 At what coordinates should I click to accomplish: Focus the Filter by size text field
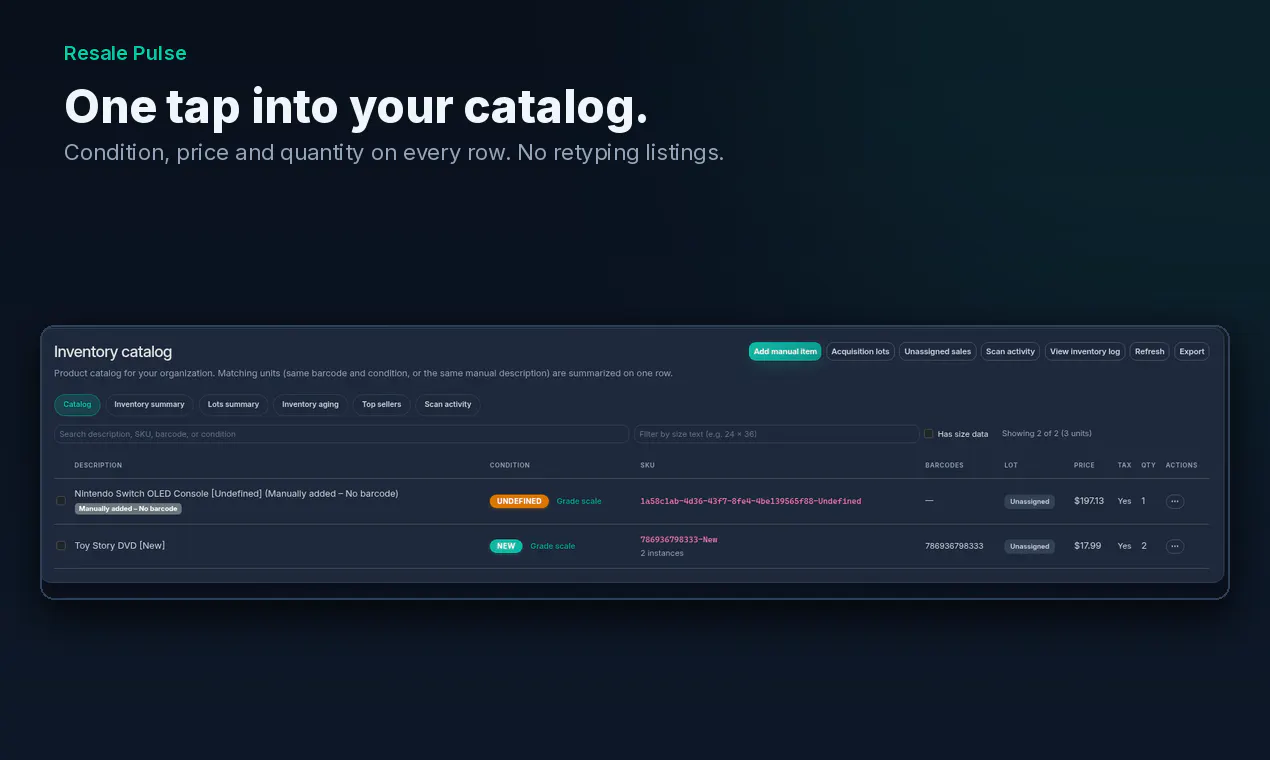point(776,434)
